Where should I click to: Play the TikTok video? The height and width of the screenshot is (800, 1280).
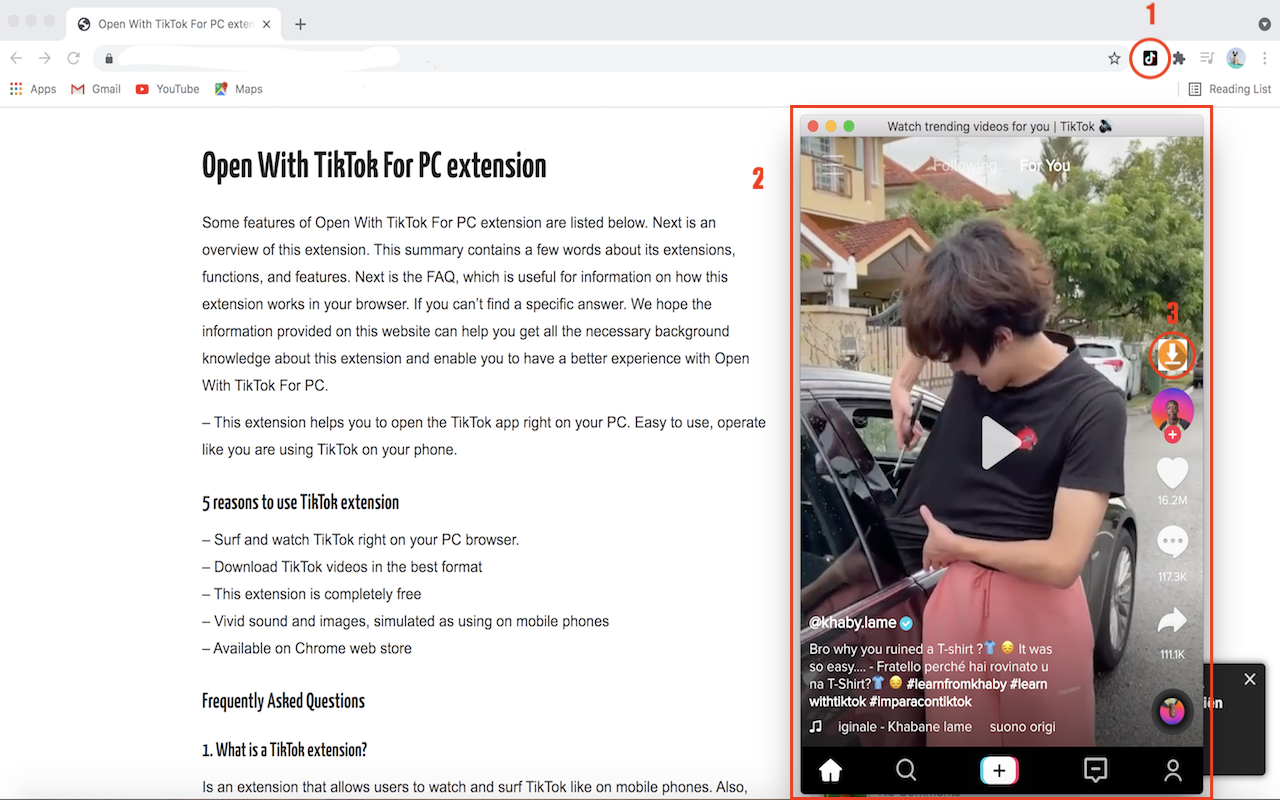click(1000, 443)
